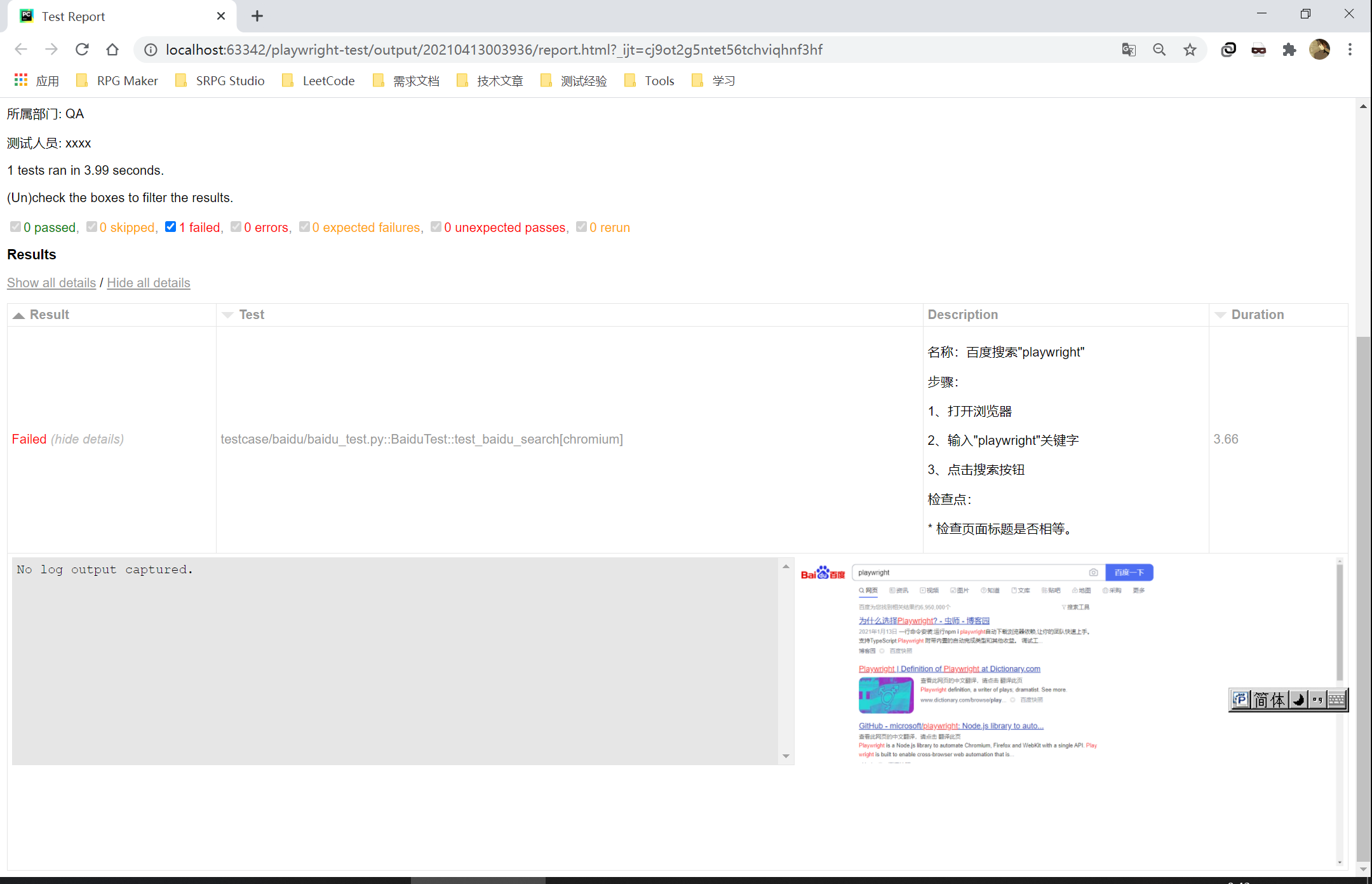Open the apps grid bookmark icon
The width and height of the screenshot is (1372, 884).
point(21,80)
